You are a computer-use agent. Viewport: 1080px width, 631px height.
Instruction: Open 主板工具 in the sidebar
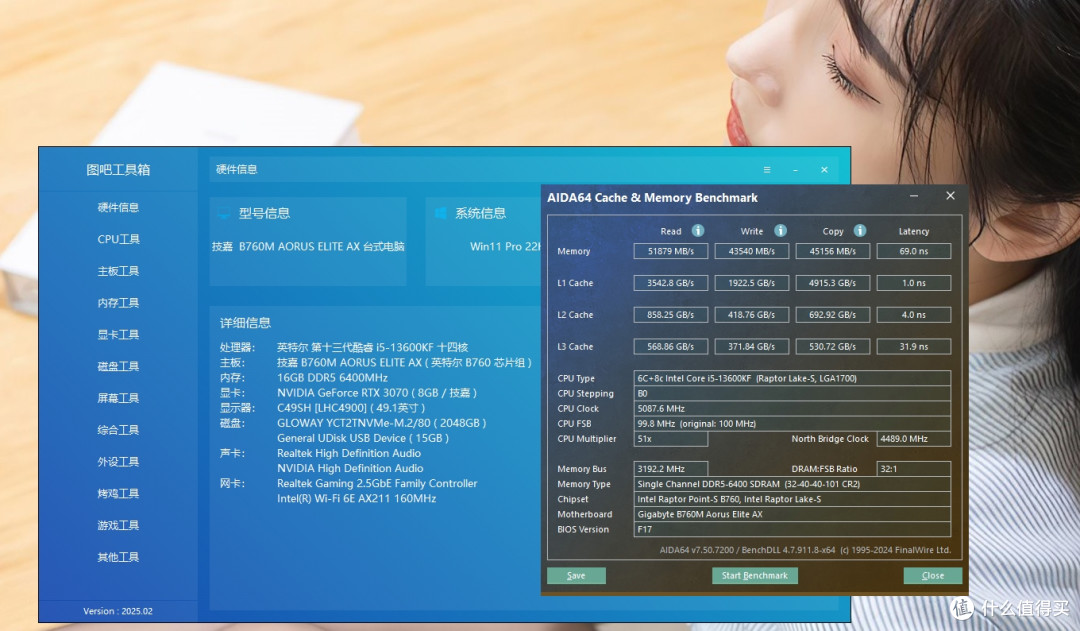tap(118, 271)
